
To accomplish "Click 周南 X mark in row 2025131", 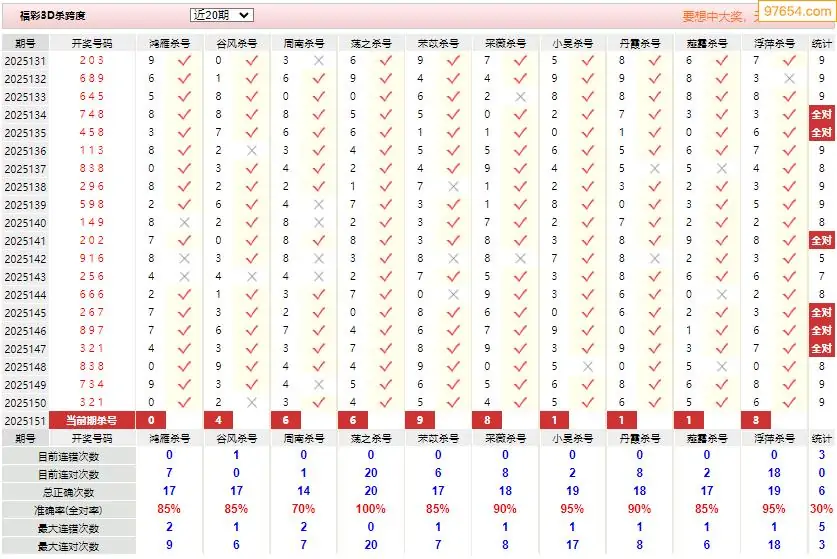I will (319, 61).
